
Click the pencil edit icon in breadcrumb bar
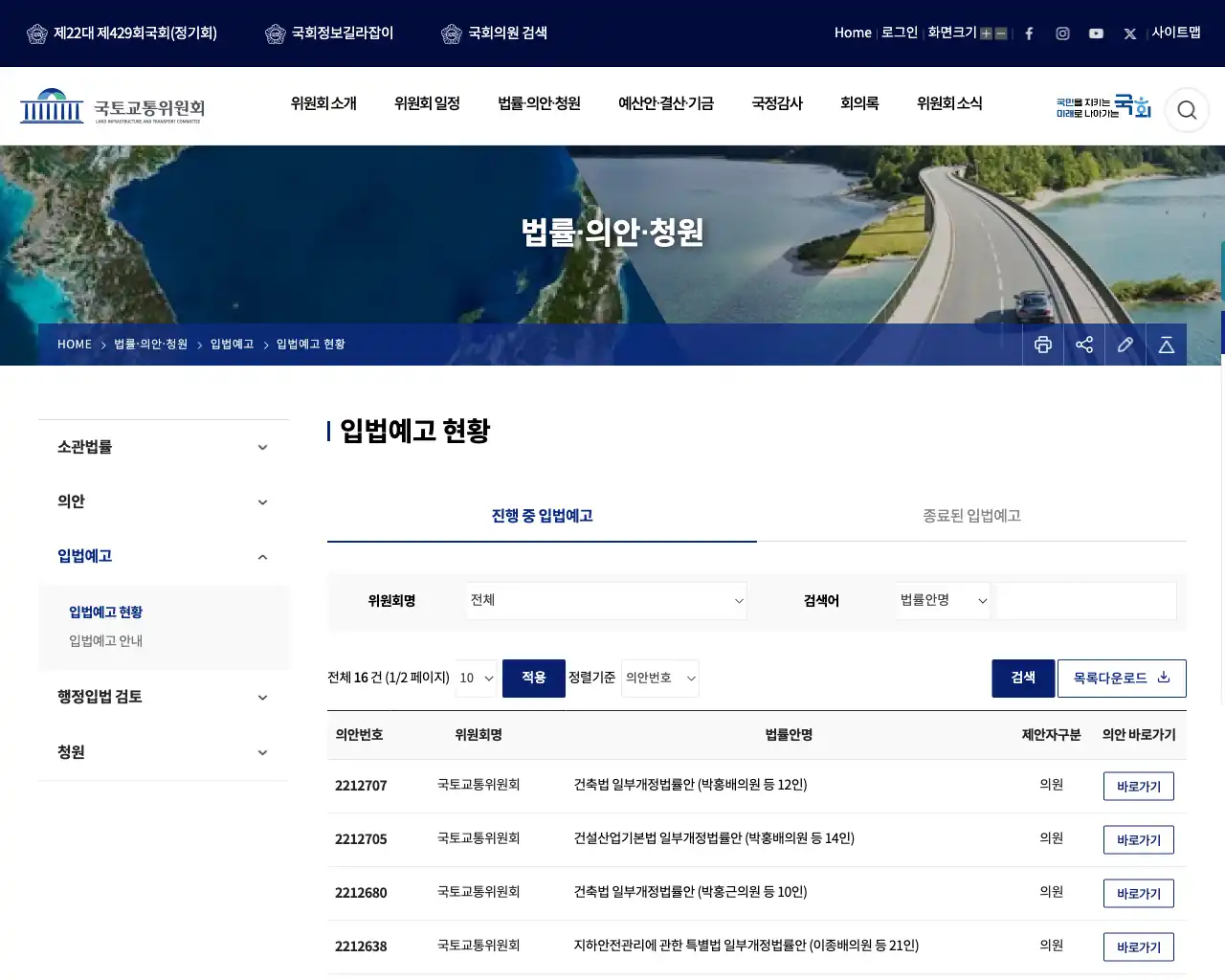pyautogui.click(x=1125, y=345)
